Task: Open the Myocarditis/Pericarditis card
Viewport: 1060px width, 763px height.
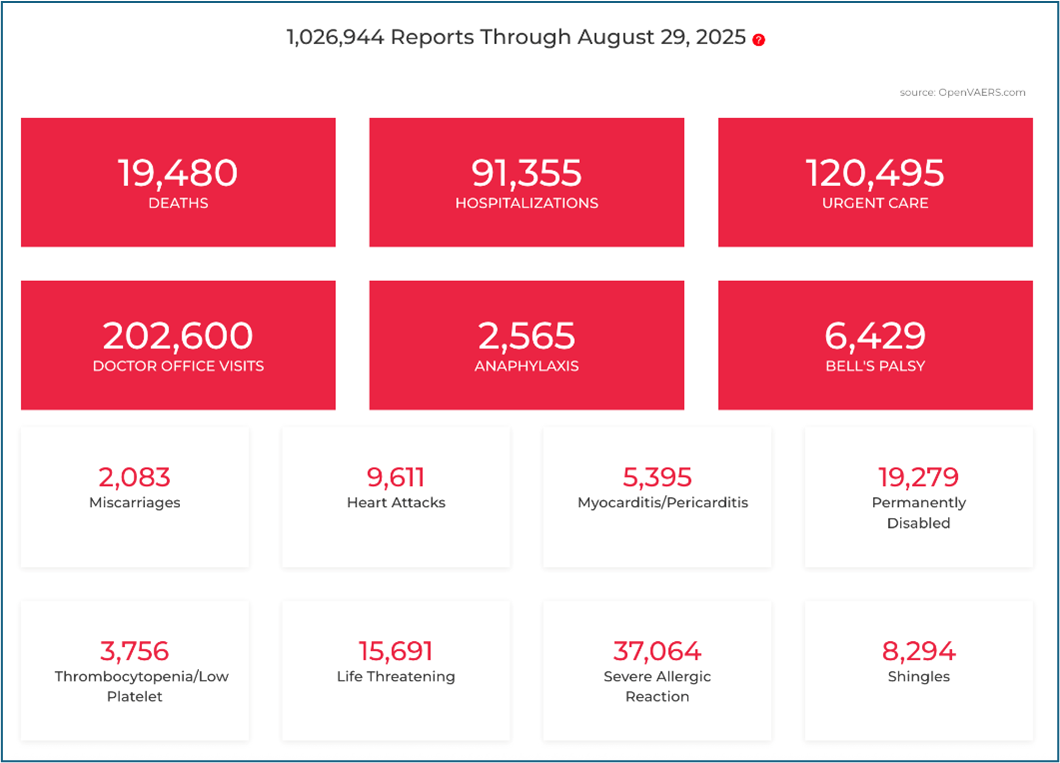Action: click(x=657, y=497)
